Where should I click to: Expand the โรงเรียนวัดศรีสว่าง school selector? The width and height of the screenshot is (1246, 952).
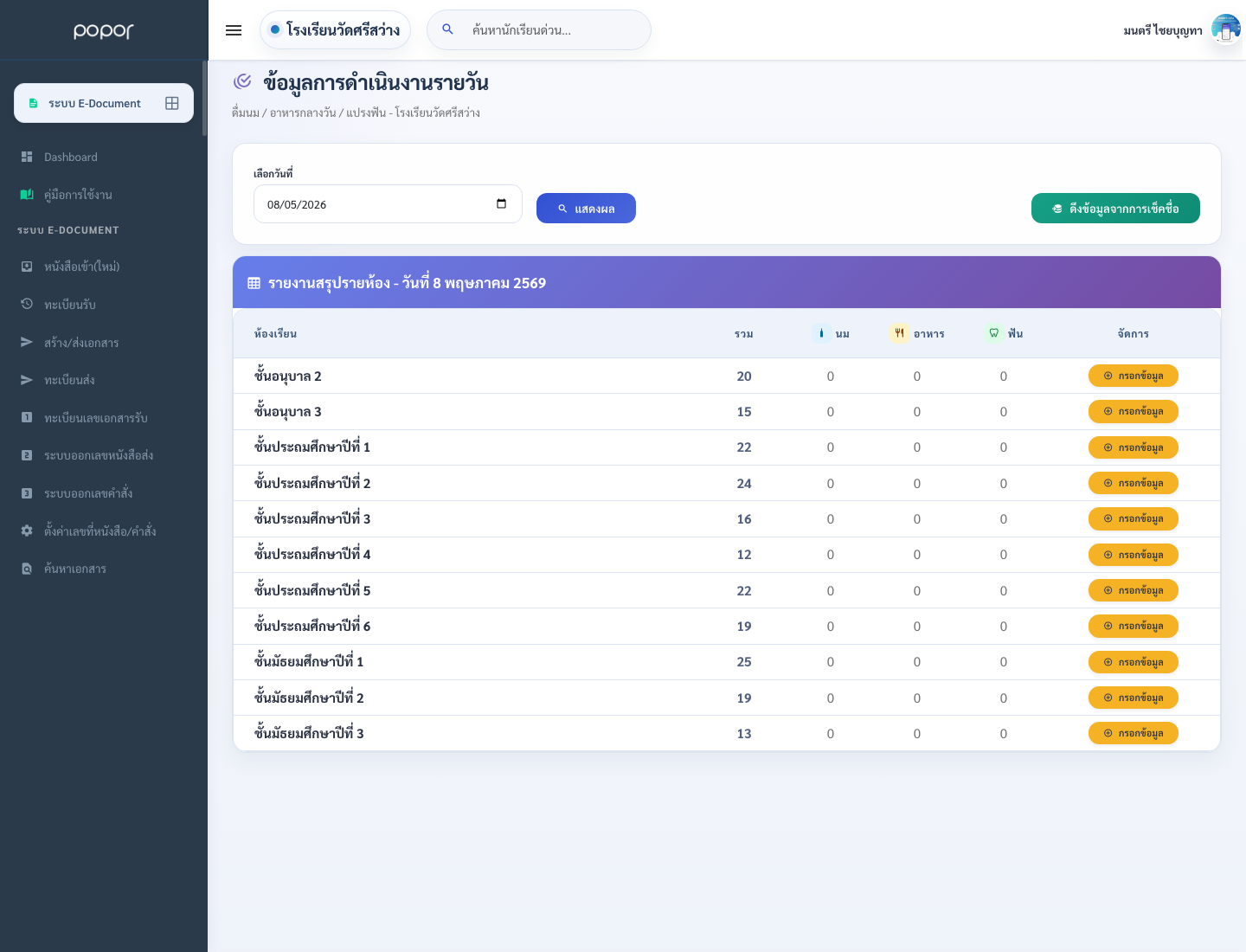[x=335, y=30]
